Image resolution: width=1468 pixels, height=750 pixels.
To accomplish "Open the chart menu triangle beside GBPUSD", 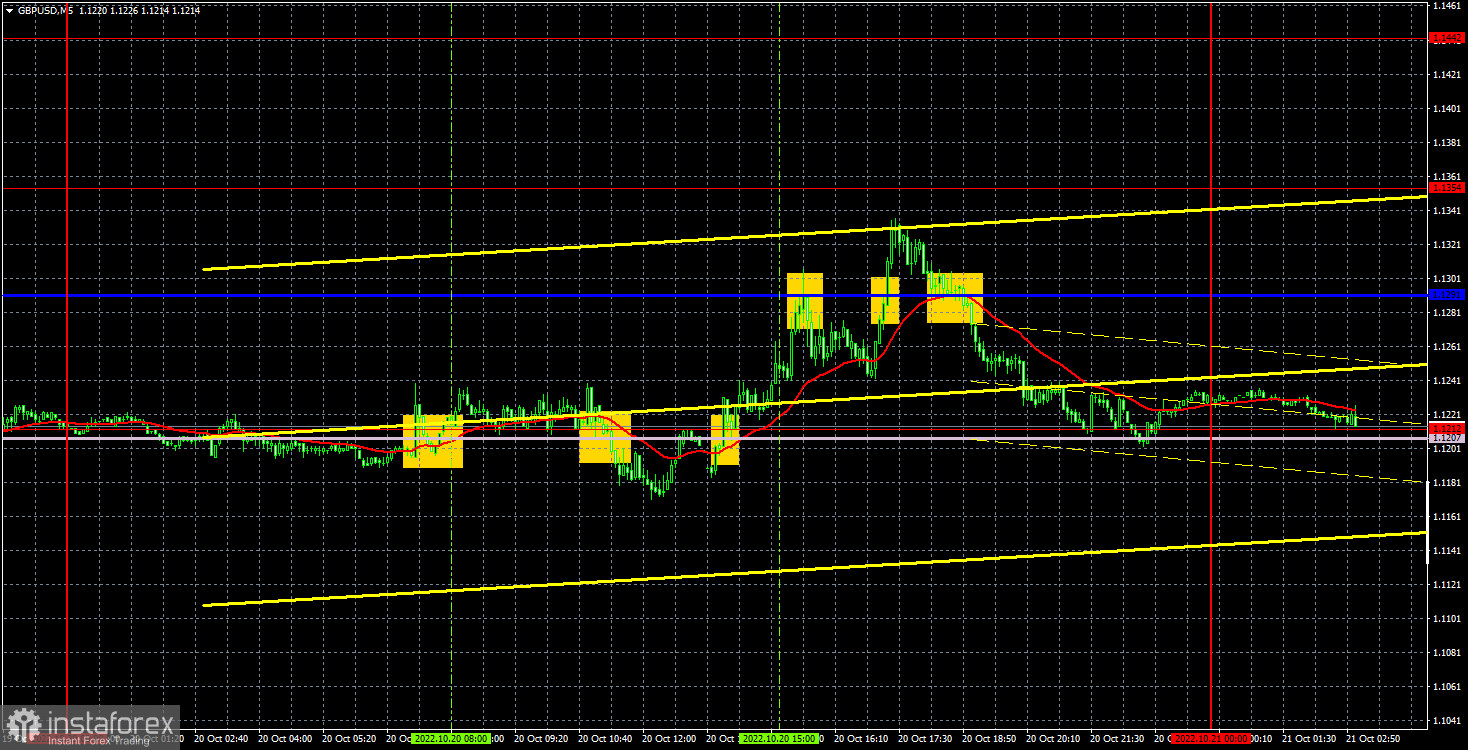I will tap(9, 10).
